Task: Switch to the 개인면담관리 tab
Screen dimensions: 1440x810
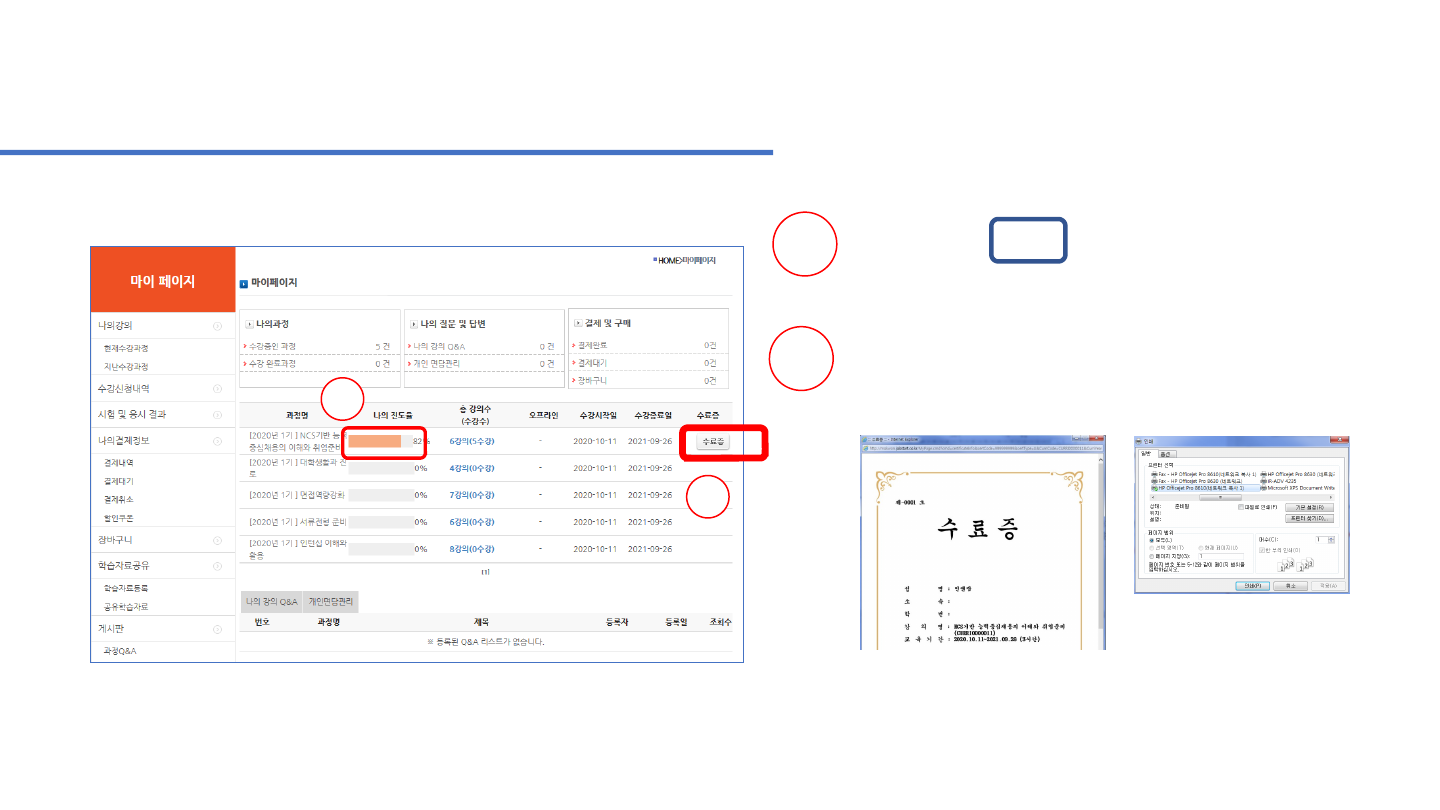Action: [331, 602]
